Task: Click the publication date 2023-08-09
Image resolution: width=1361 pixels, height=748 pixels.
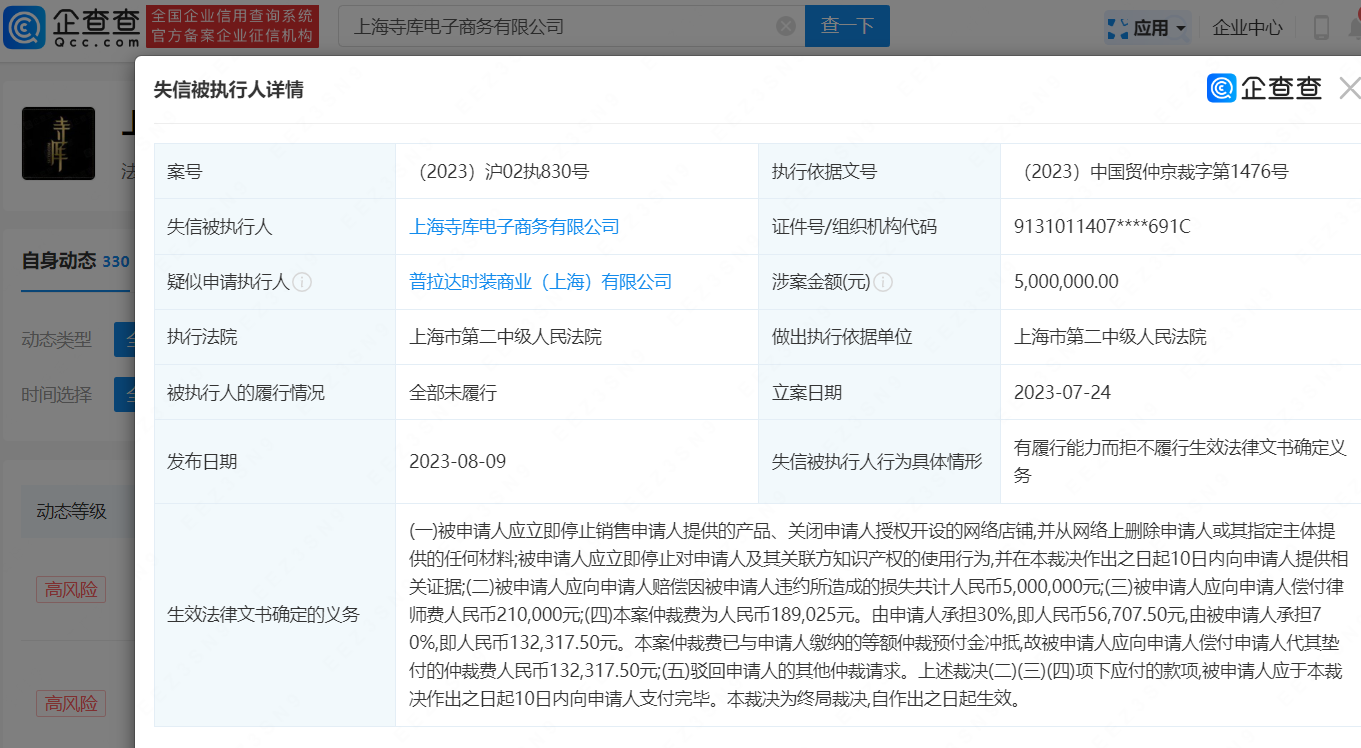Action: point(457,462)
